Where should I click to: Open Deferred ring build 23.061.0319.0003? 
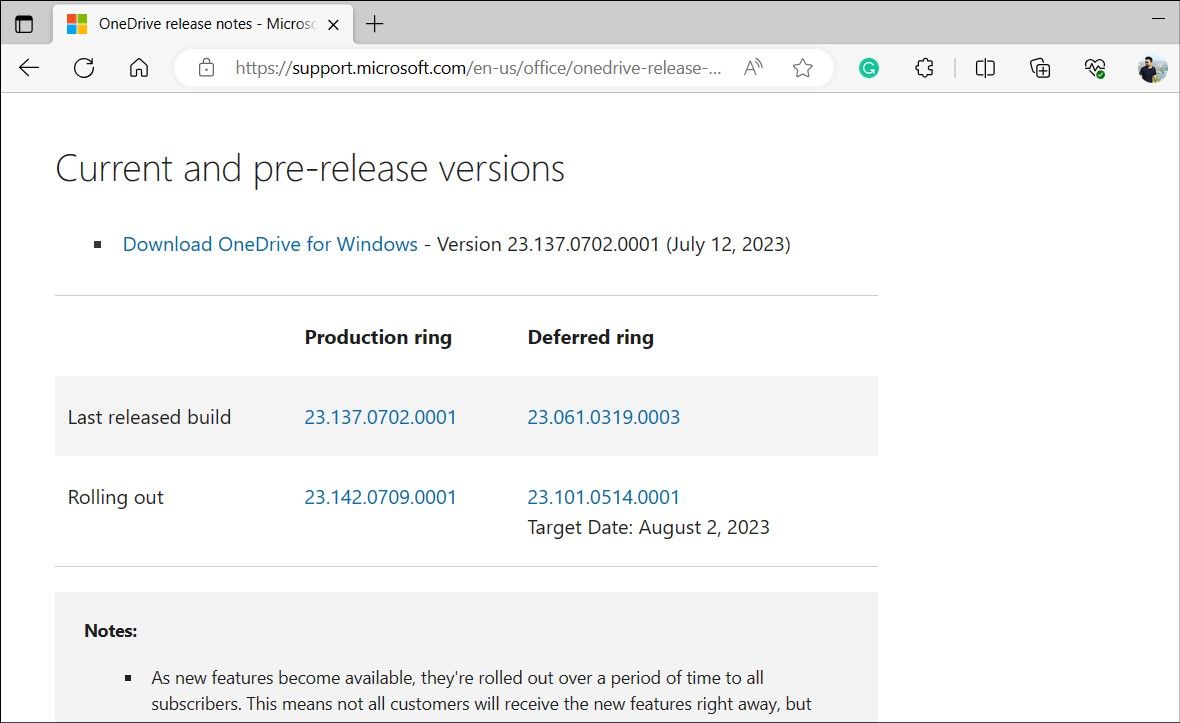(604, 417)
